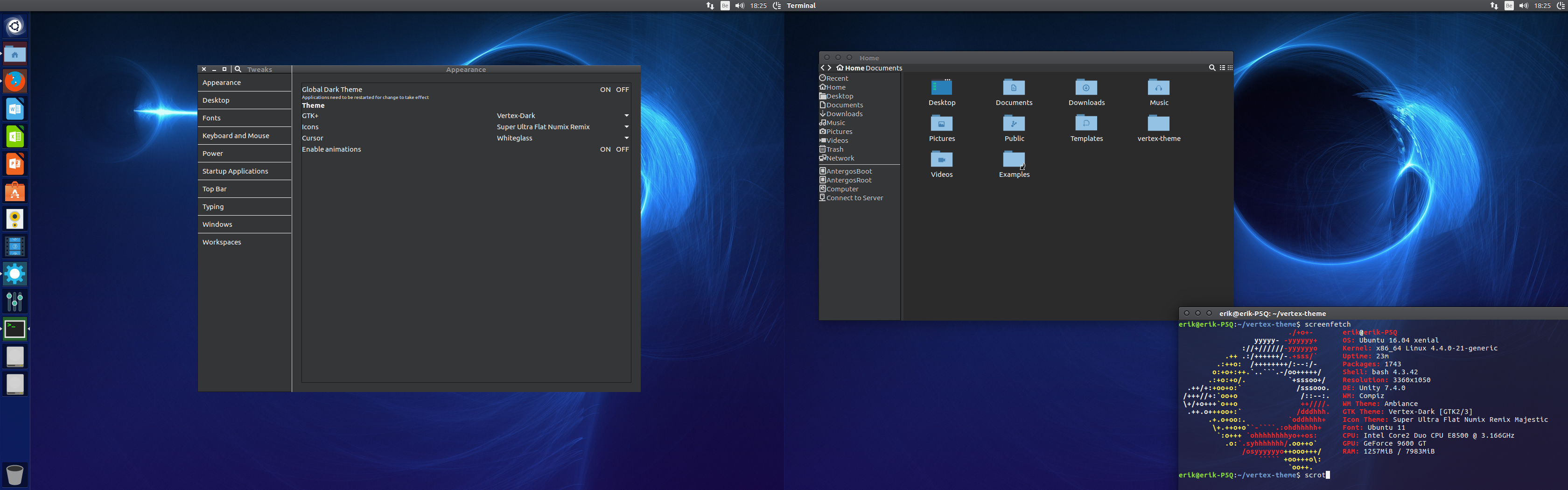The image size is (1568, 490).
Task: Open Windows settings in Tweaks
Action: click(245, 224)
